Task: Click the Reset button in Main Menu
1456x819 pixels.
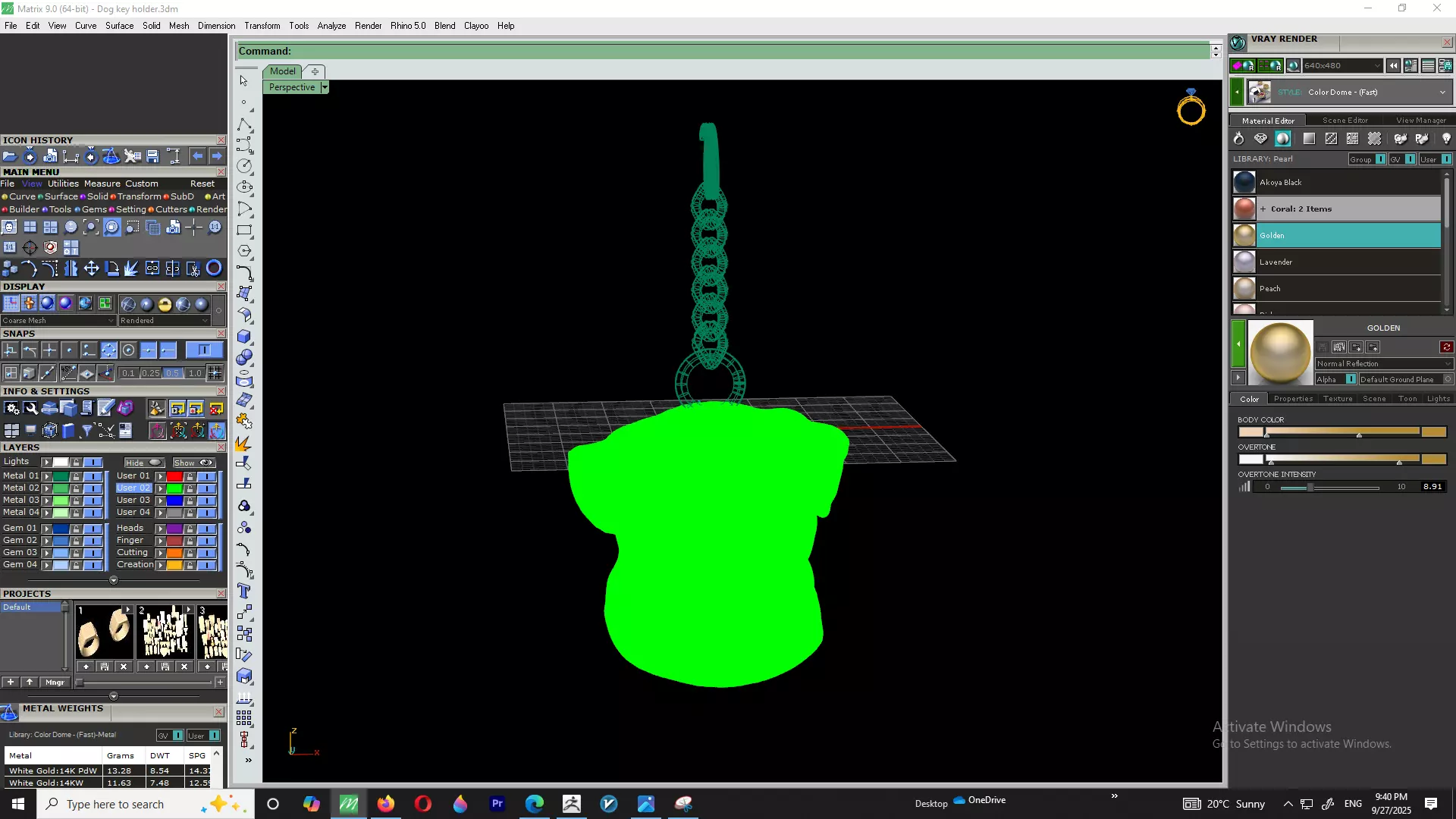Action: click(x=202, y=184)
